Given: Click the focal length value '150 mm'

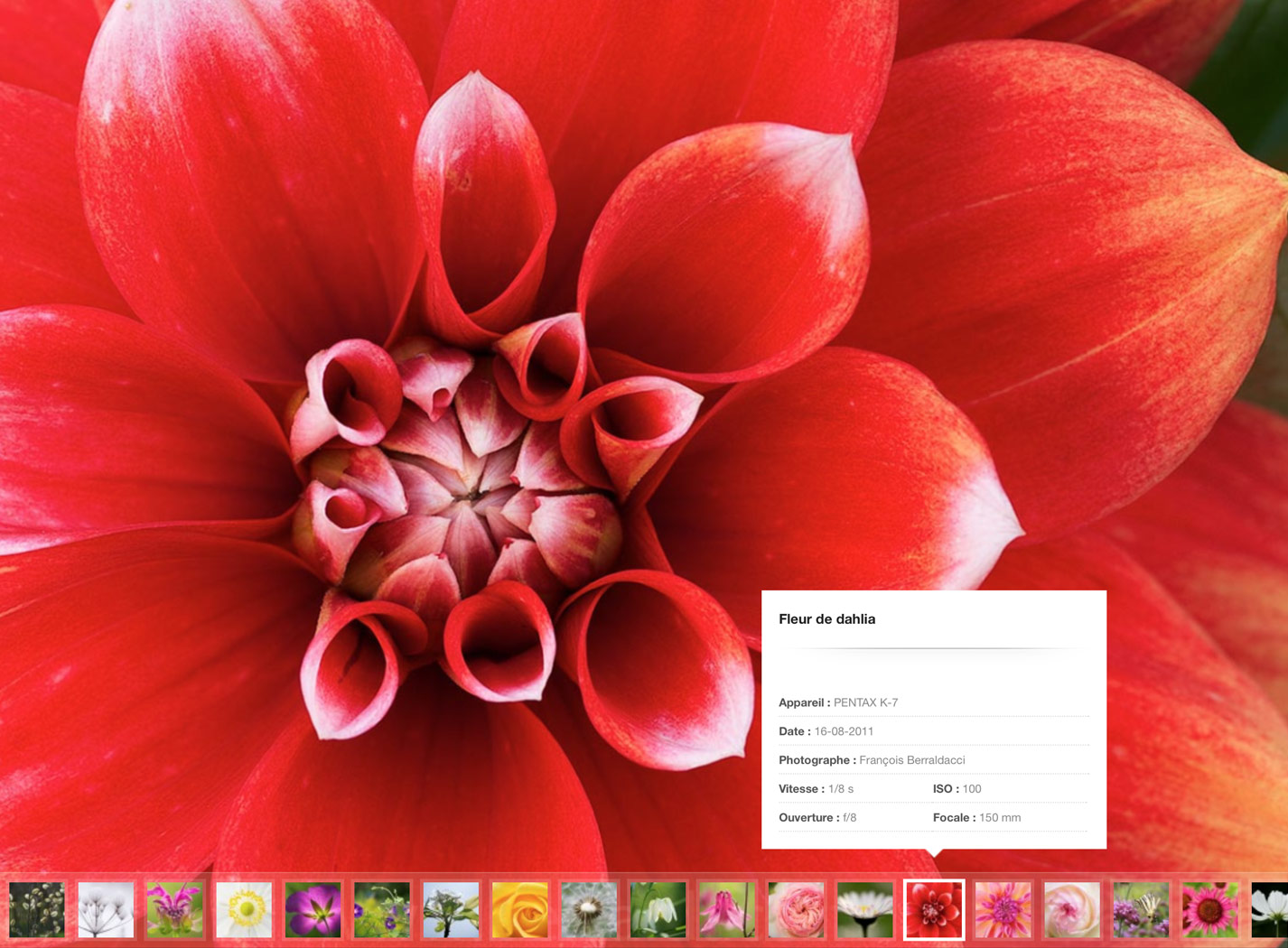Looking at the screenshot, I should [x=1000, y=818].
